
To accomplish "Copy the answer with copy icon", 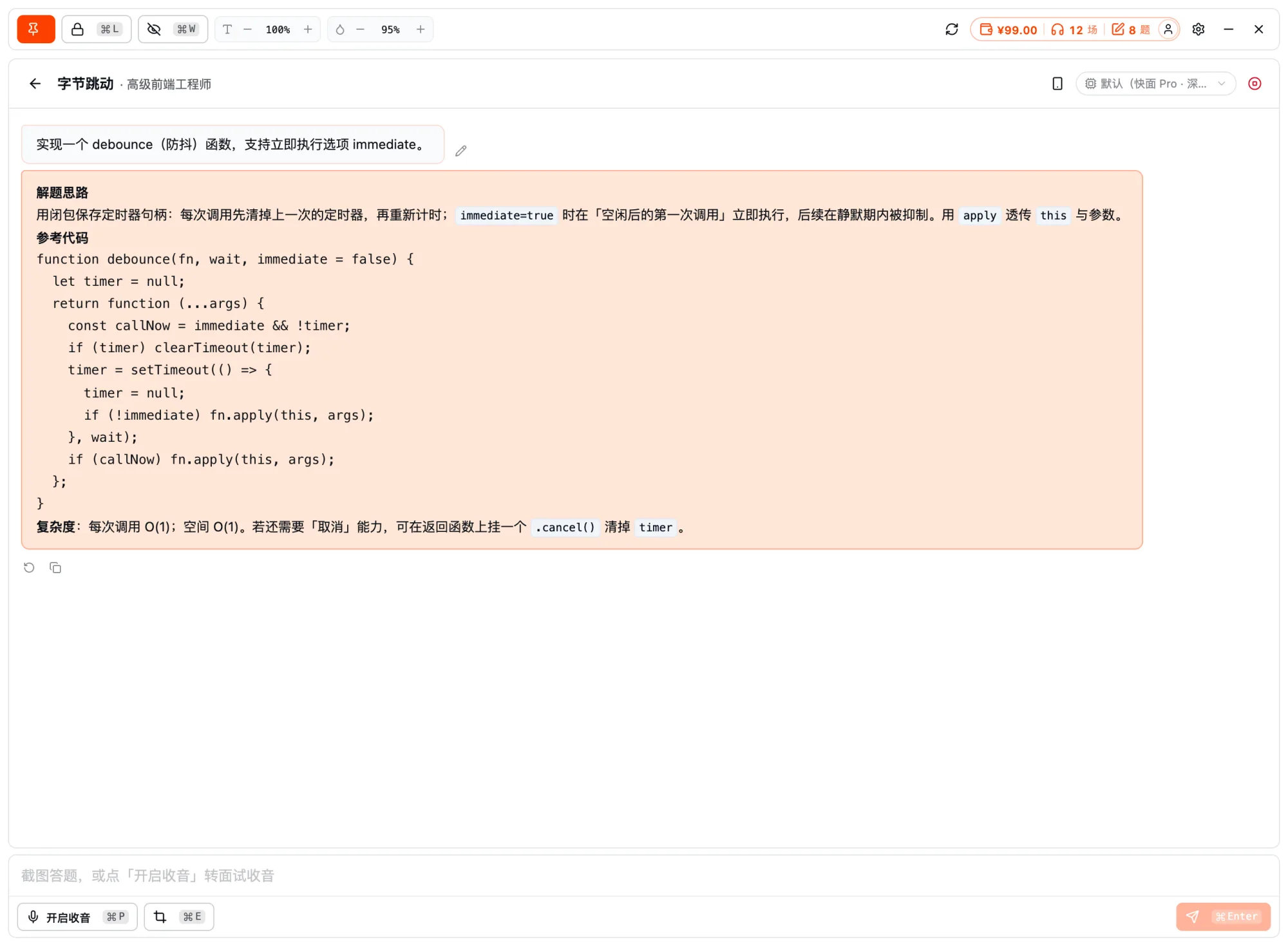I will [x=55, y=567].
